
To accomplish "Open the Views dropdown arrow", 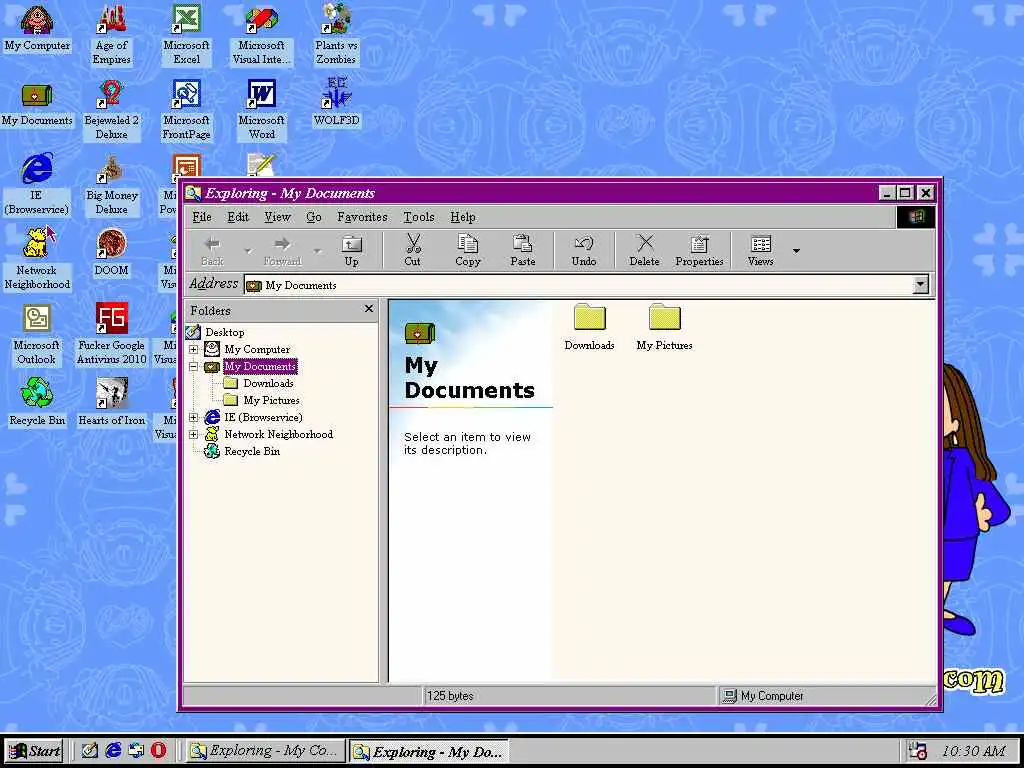I will (x=796, y=251).
